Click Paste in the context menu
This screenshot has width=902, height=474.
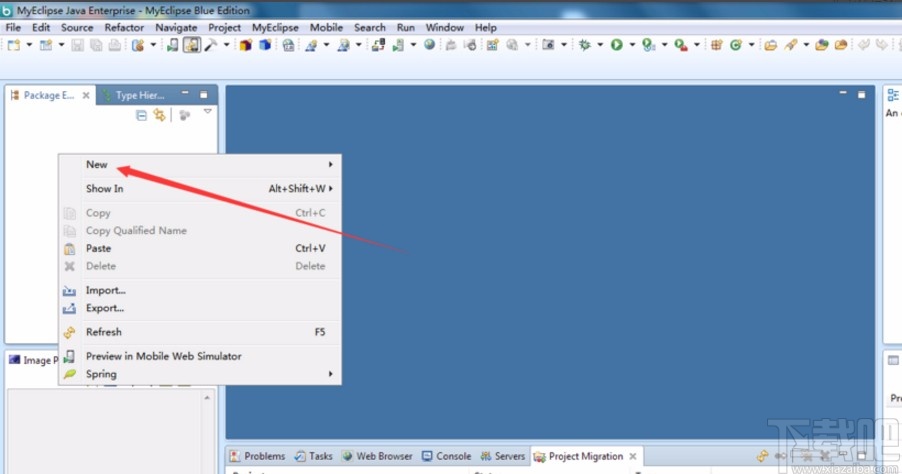click(200, 249)
